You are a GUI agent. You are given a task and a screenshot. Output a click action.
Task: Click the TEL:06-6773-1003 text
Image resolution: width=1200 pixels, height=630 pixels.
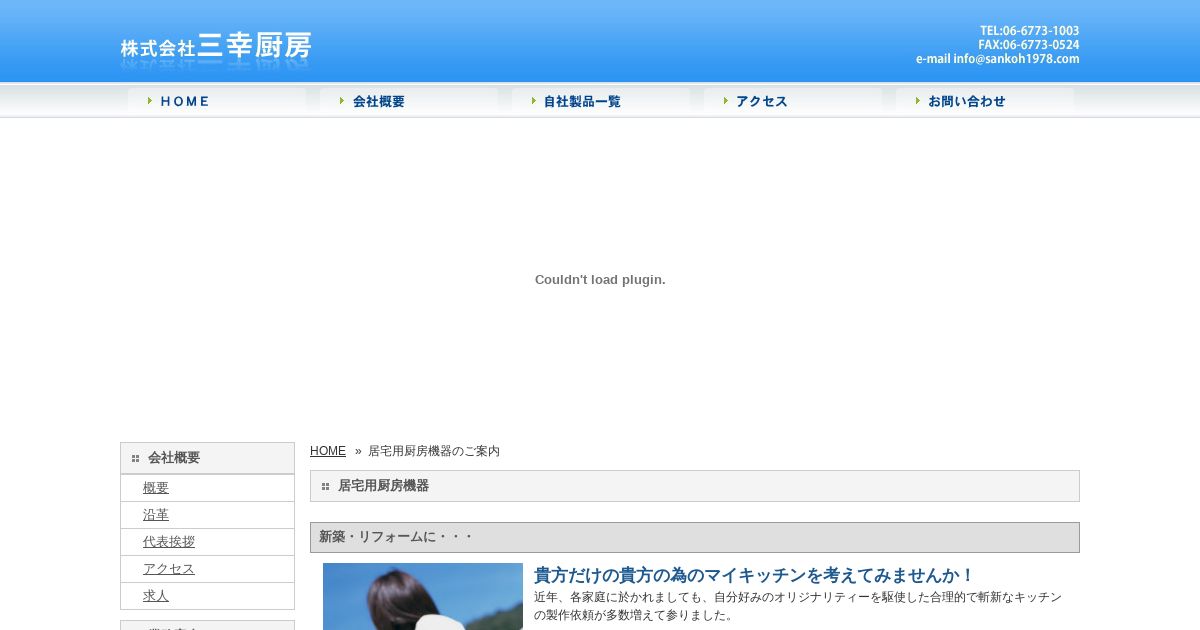(1029, 31)
